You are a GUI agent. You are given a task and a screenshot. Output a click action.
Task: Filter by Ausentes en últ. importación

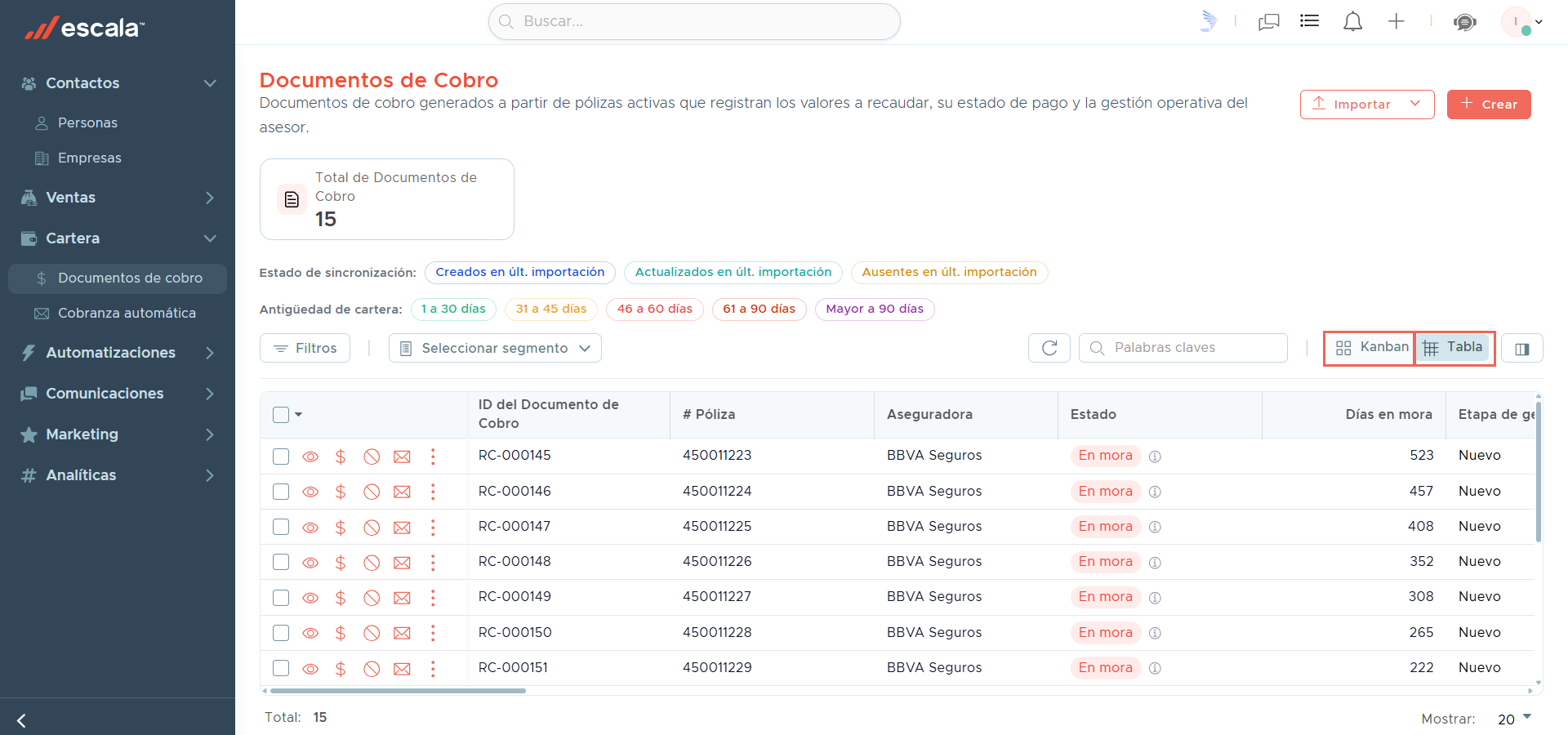pos(949,273)
